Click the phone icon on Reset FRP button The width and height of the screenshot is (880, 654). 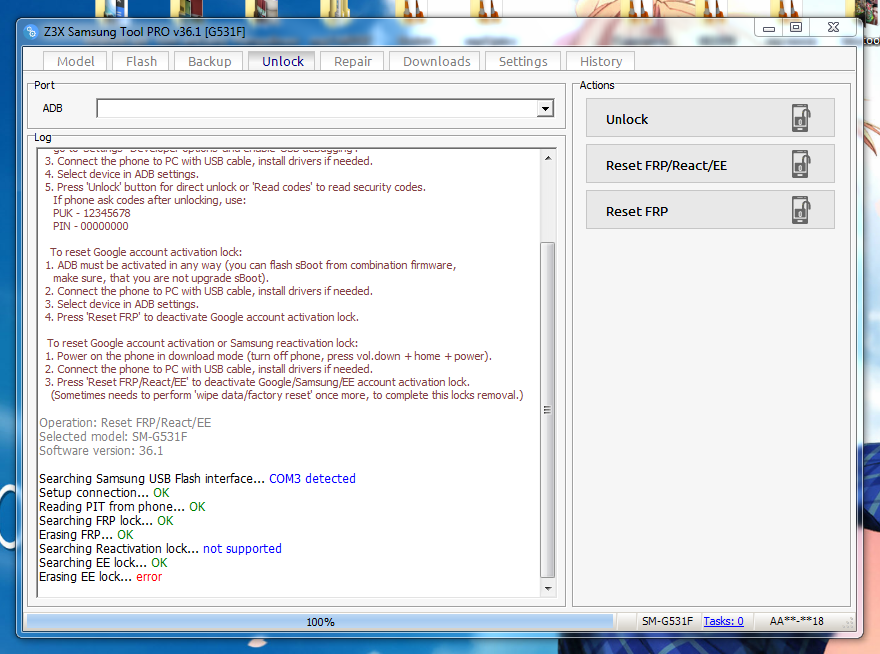pos(801,210)
